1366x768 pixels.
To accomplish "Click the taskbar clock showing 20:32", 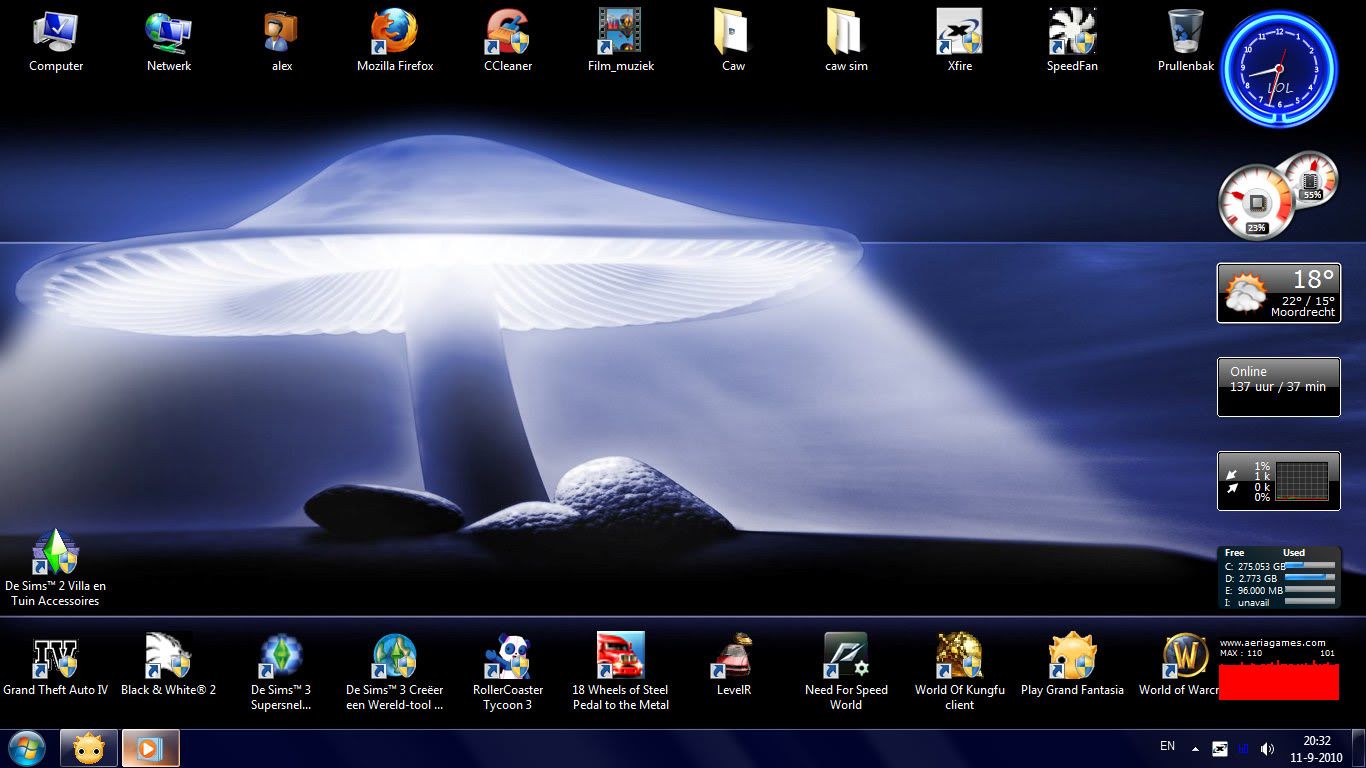I will pos(1317,749).
